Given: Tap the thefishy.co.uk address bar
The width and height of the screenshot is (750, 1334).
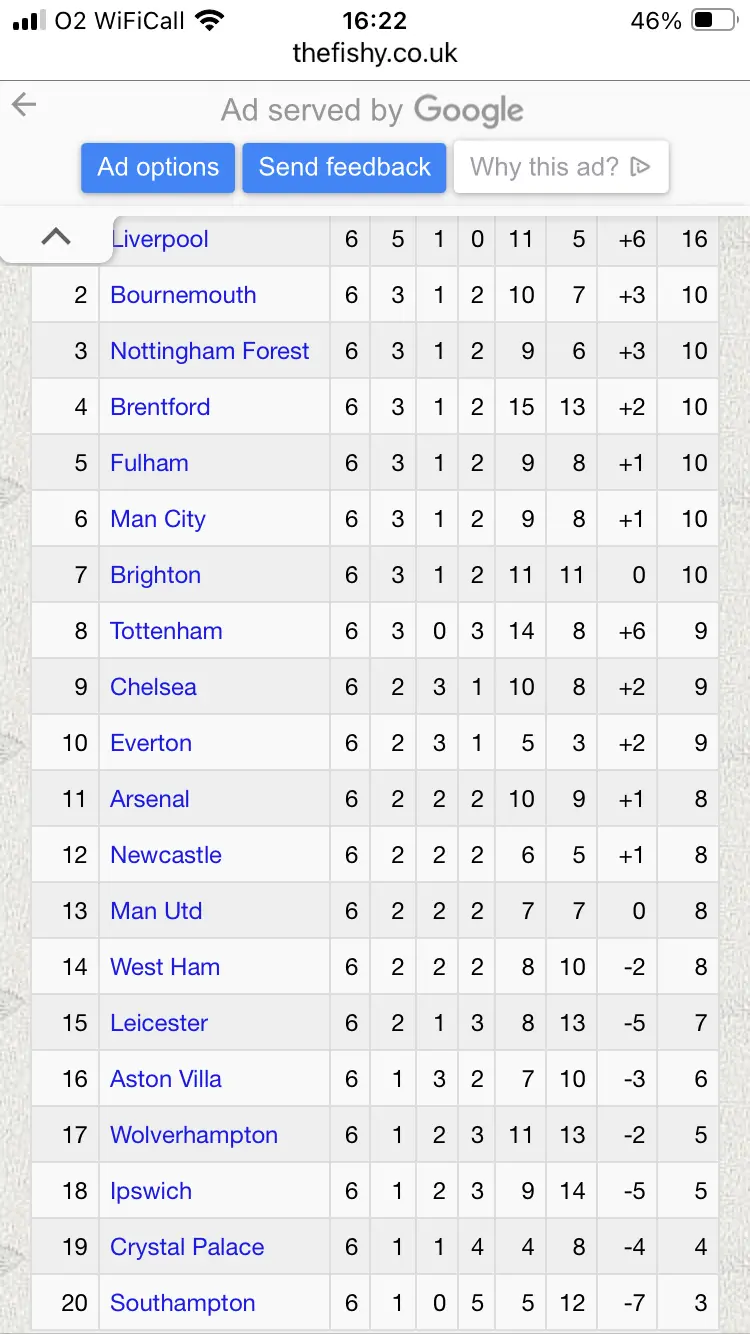Looking at the screenshot, I should coord(375,53).
